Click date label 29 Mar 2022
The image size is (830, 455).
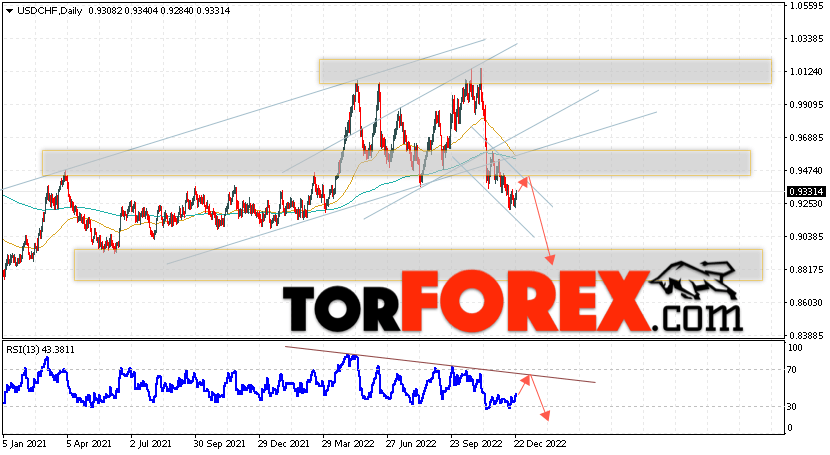pos(348,443)
